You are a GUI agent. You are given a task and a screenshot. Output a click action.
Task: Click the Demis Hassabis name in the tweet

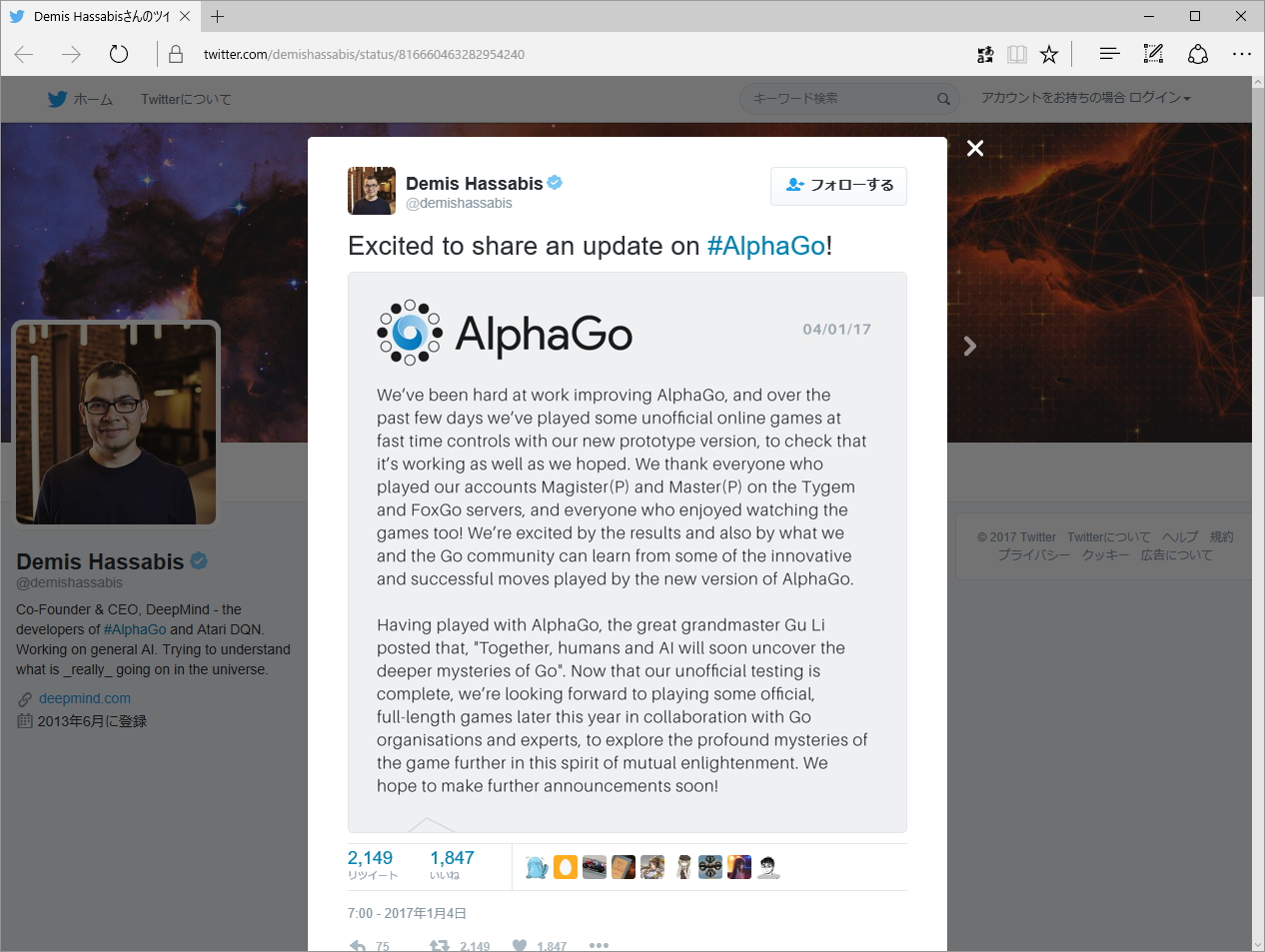click(474, 183)
